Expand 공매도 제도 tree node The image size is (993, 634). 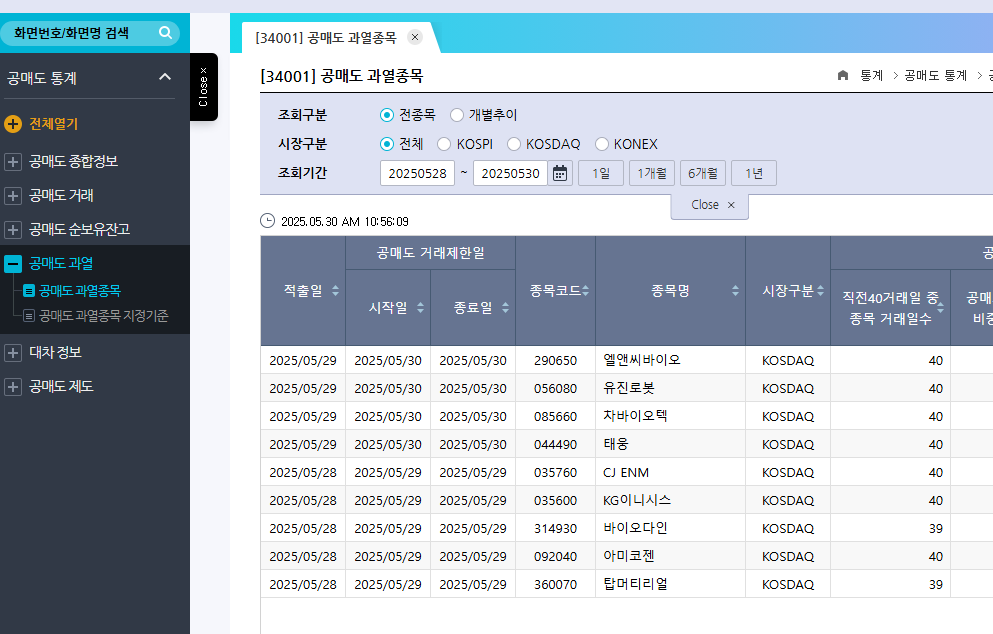click(x=13, y=386)
